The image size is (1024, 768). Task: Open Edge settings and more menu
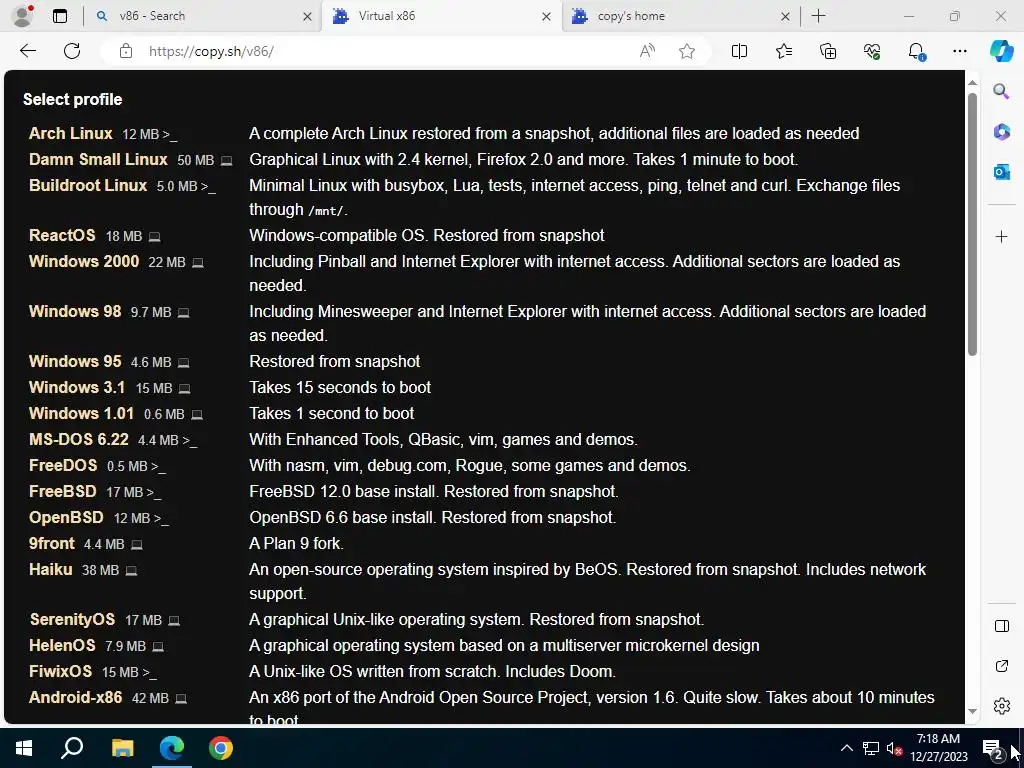click(x=959, y=51)
